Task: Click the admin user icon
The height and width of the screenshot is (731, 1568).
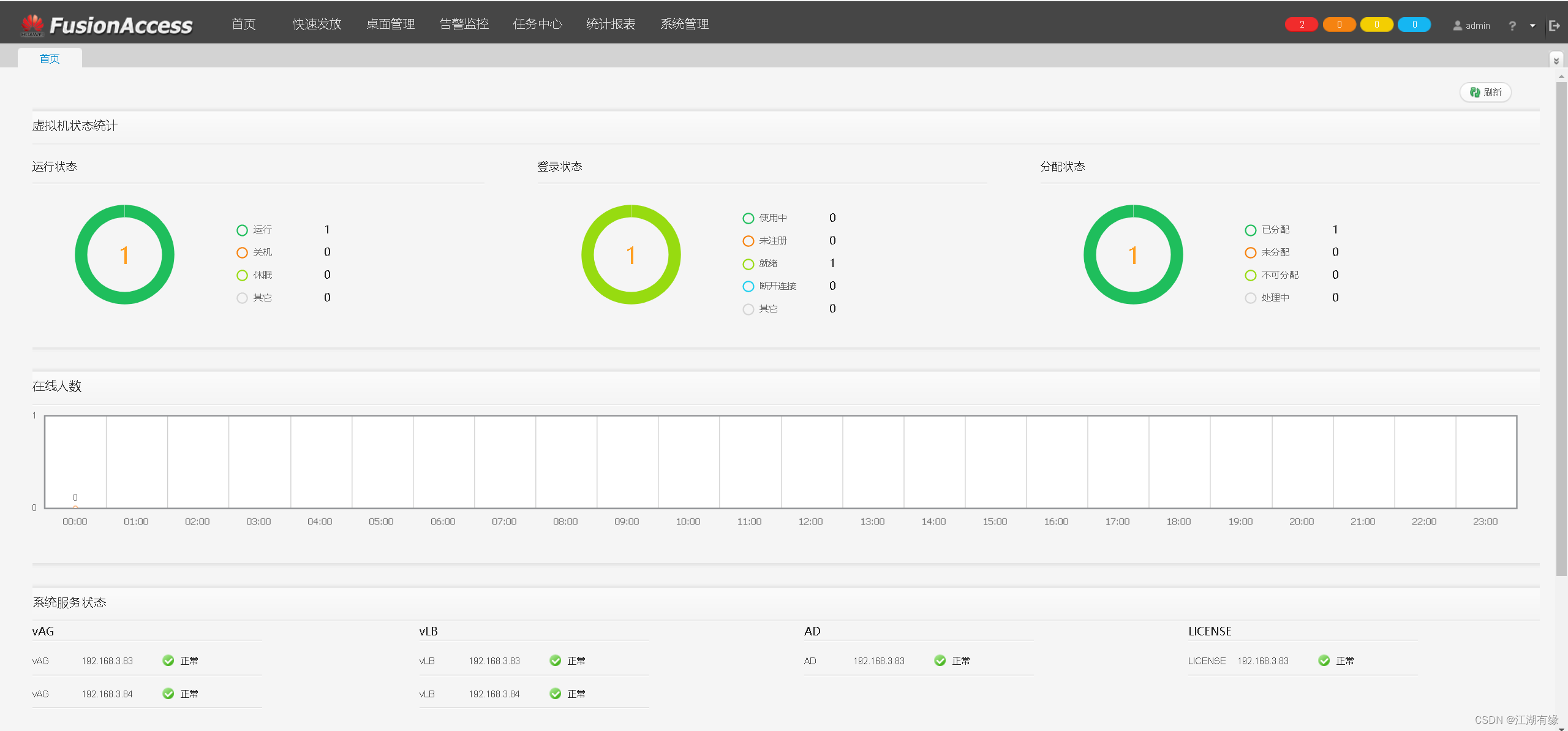Action: point(1457,26)
